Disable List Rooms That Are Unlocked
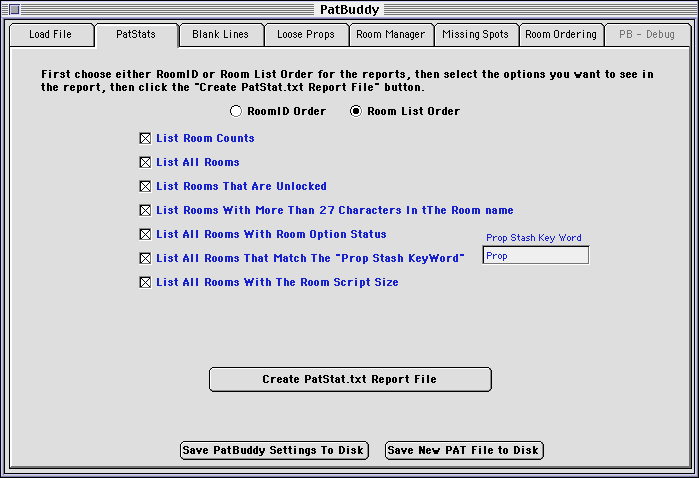699x478 pixels. tap(146, 186)
